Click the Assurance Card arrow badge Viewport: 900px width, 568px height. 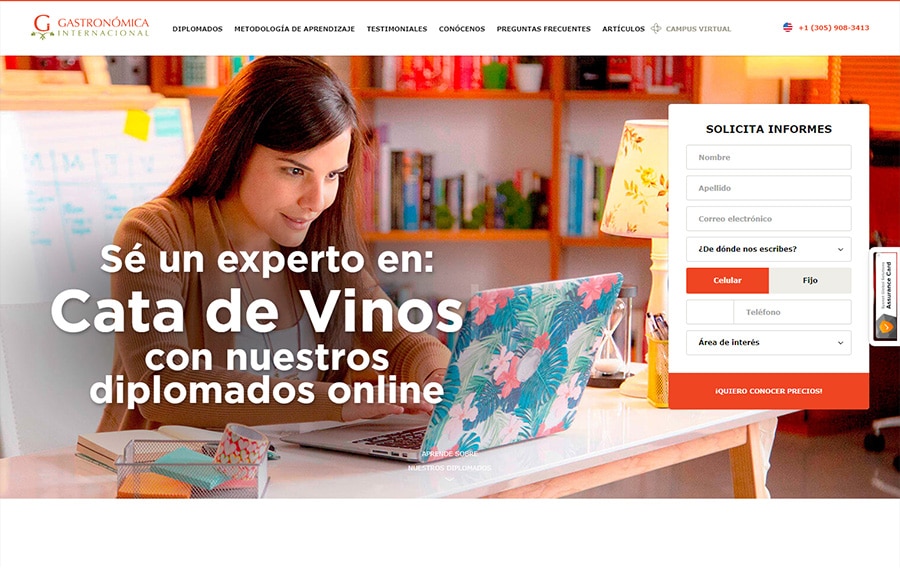(886, 326)
